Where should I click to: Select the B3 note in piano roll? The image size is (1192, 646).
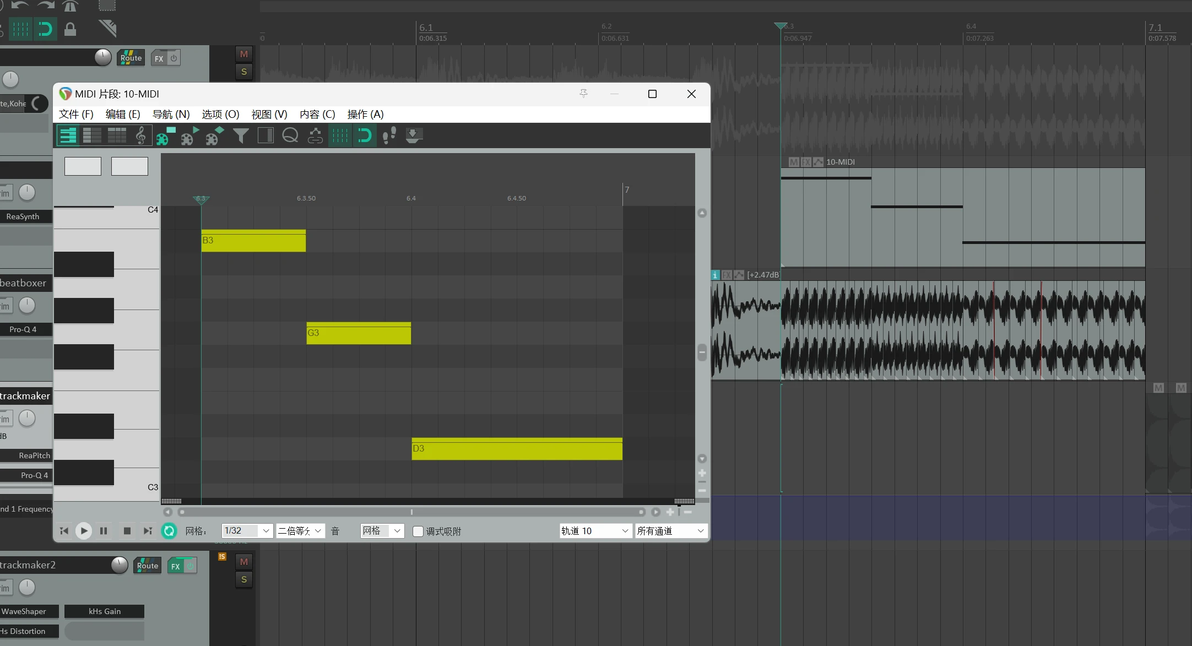253,240
